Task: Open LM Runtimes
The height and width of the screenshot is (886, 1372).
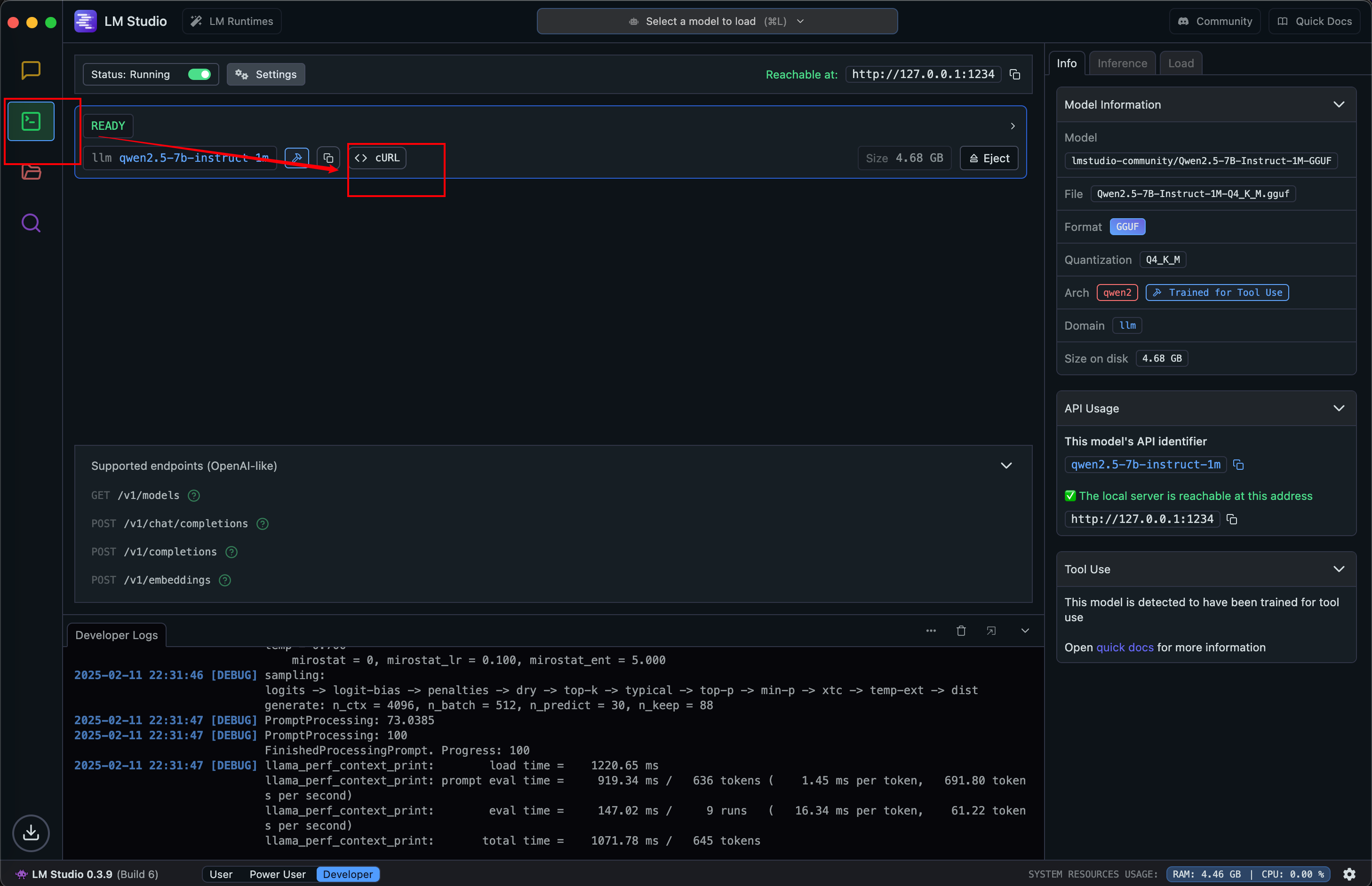Action: coord(232,21)
